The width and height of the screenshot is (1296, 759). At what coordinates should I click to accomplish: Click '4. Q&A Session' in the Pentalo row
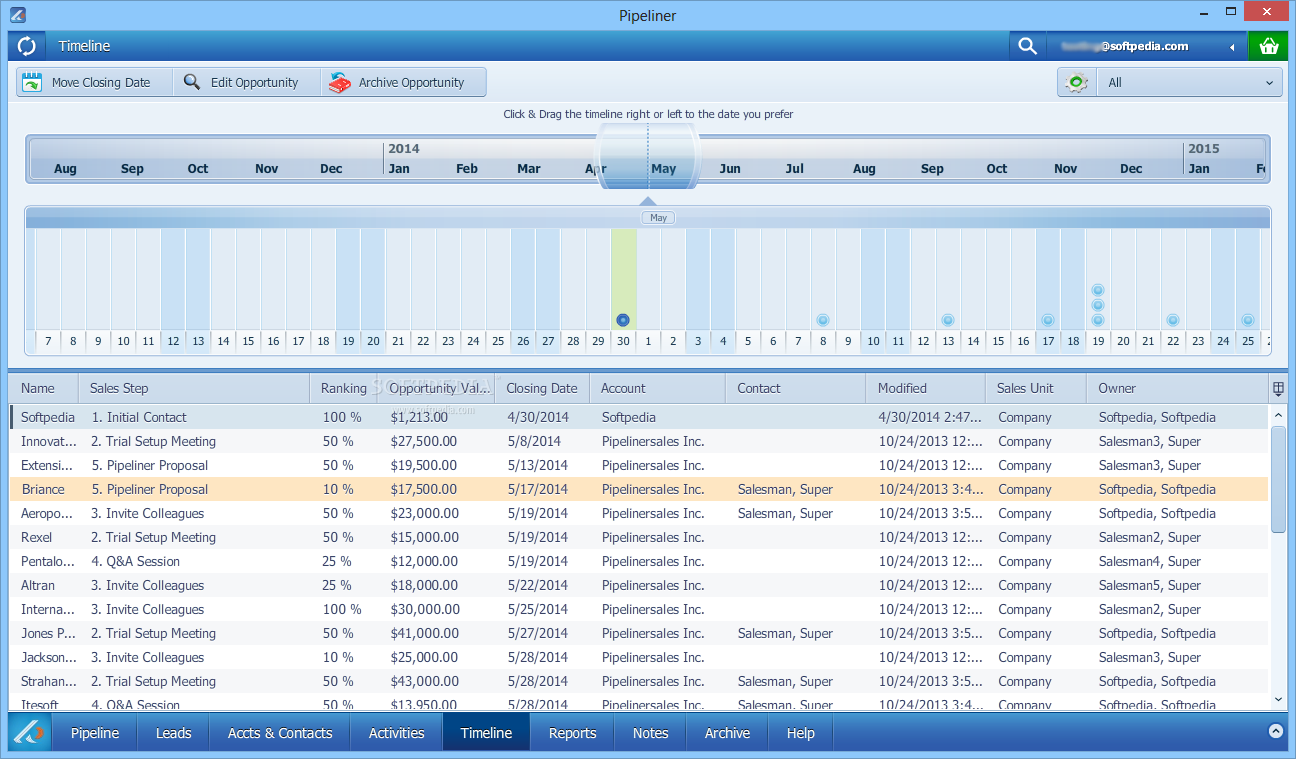point(136,561)
